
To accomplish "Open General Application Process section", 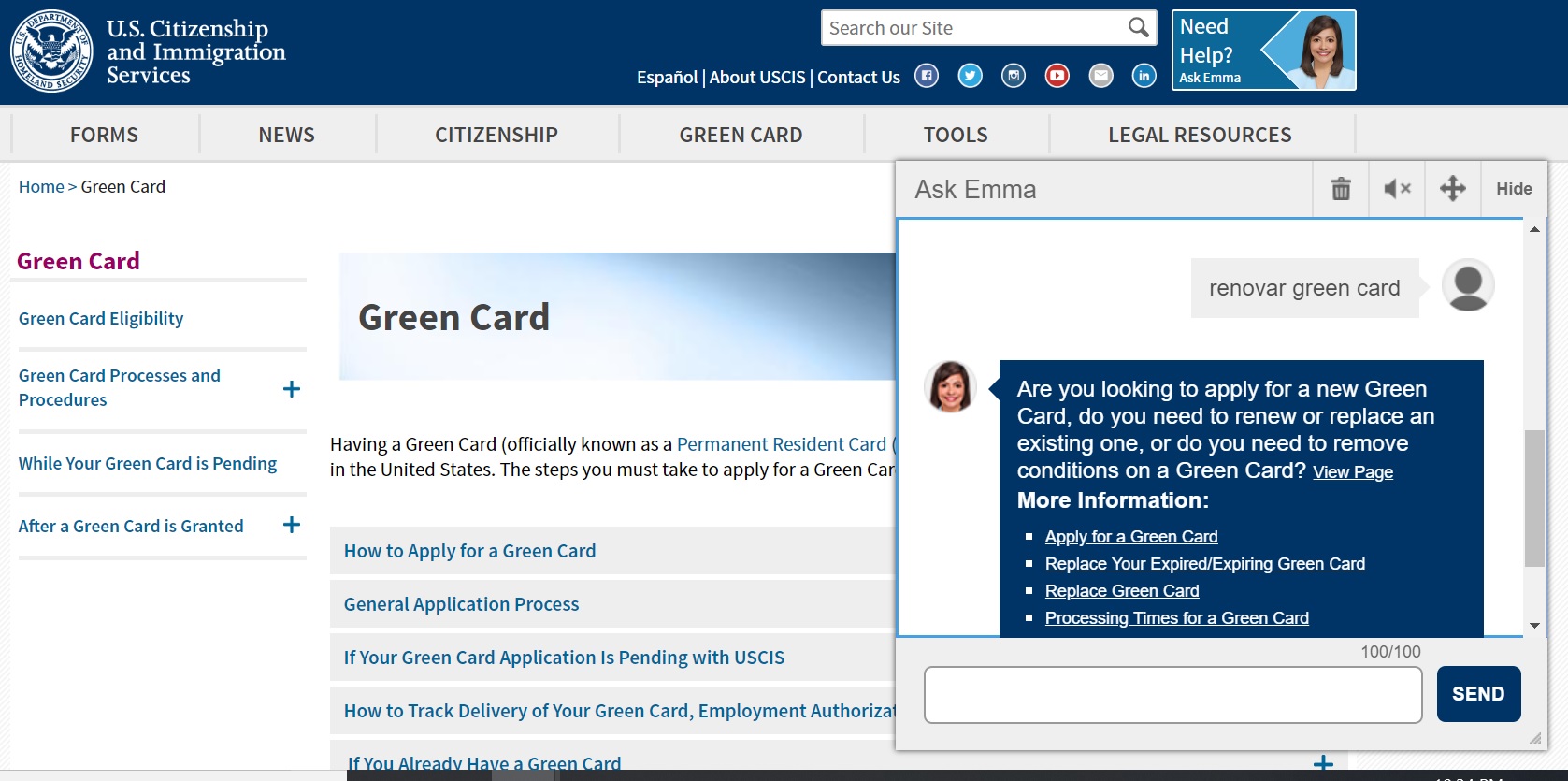I will (461, 604).
